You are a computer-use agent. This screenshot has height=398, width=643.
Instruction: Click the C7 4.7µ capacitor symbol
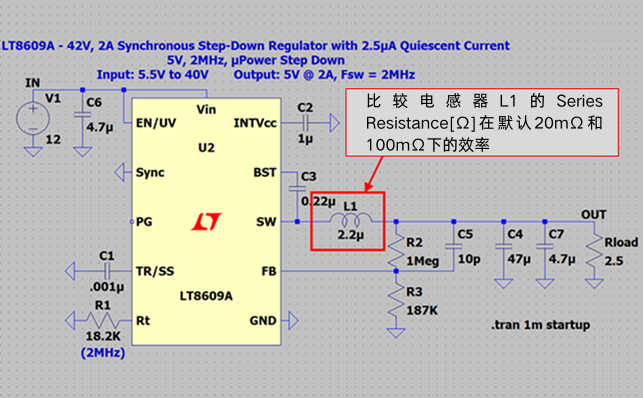(545, 246)
